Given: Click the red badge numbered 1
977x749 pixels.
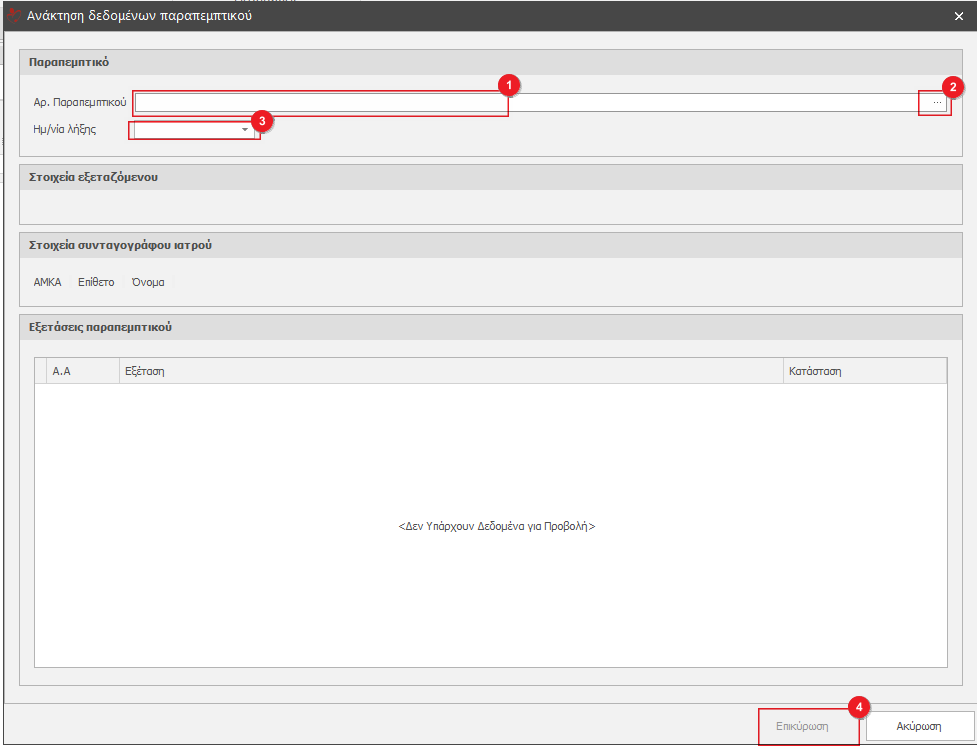Looking at the screenshot, I should (509, 85).
